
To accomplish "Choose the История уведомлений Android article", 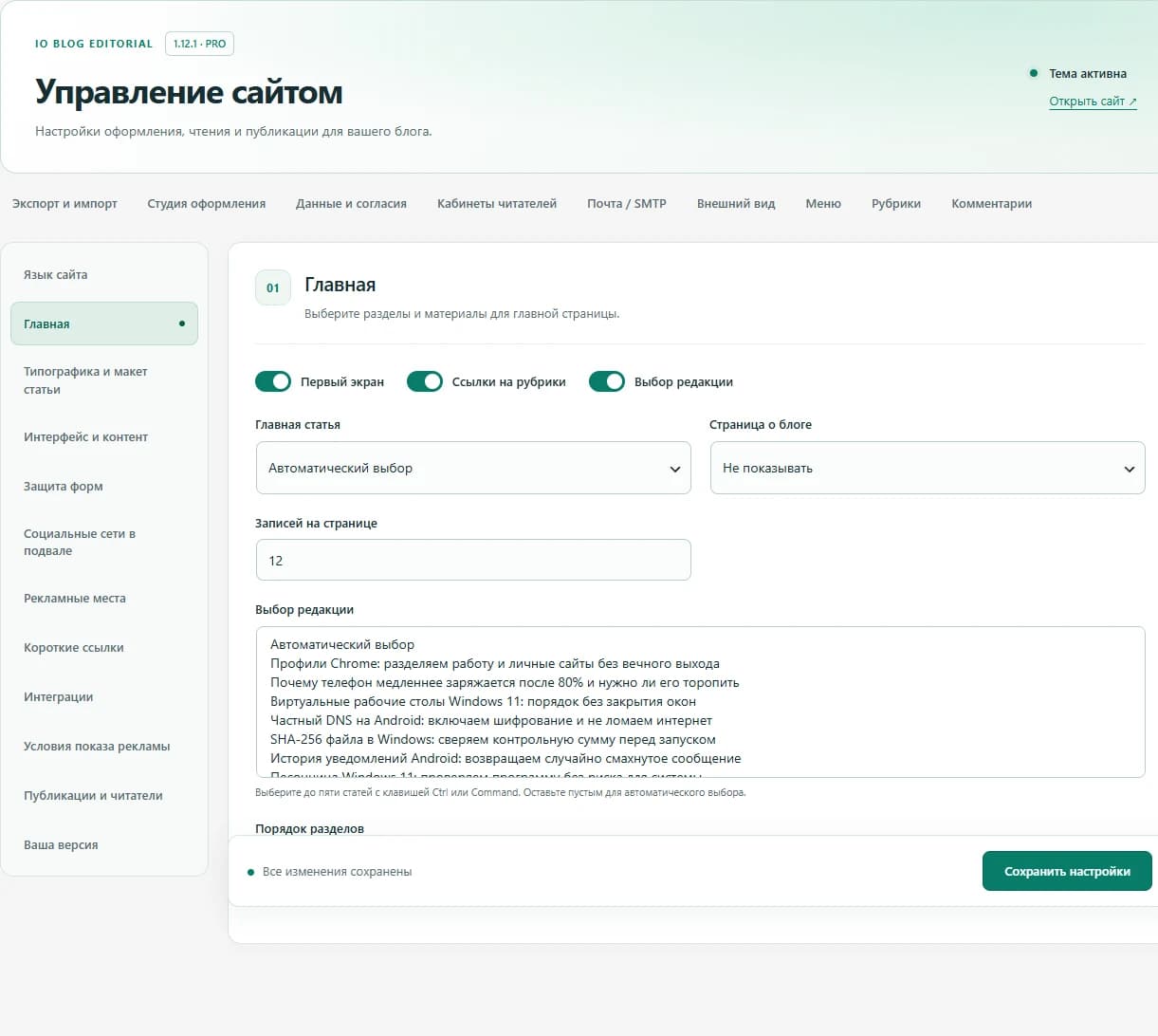I will 700,758.
